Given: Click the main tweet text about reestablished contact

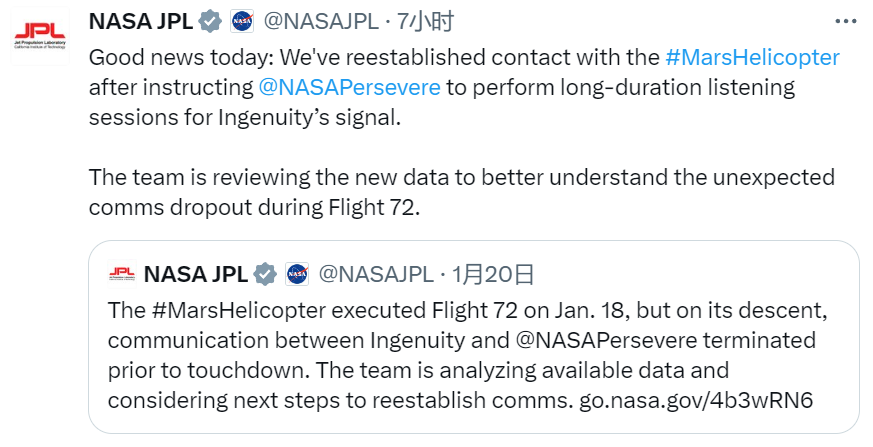Looking at the screenshot, I should click(464, 132).
